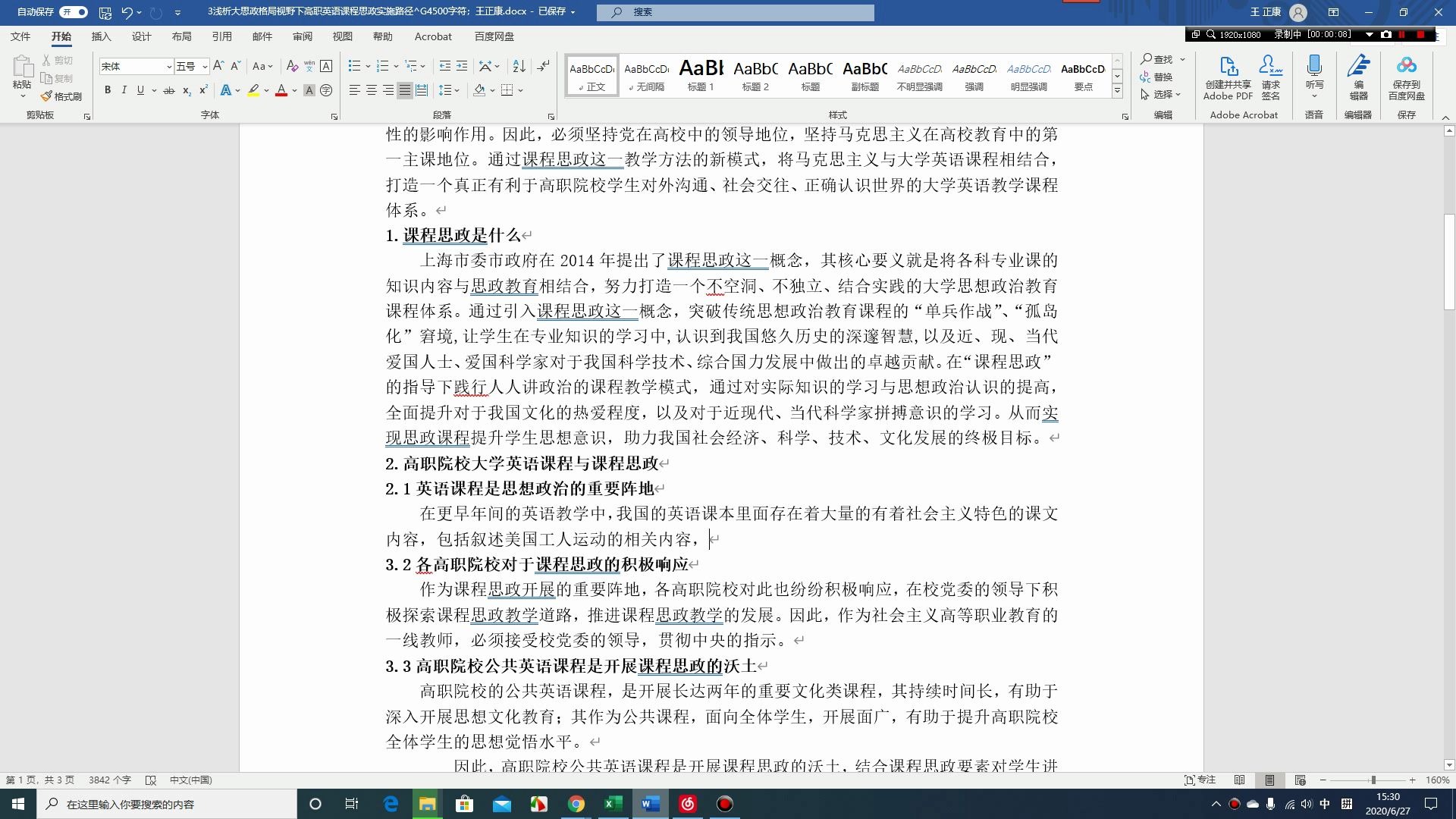Click the Paste clipboard icon

pos(22,67)
